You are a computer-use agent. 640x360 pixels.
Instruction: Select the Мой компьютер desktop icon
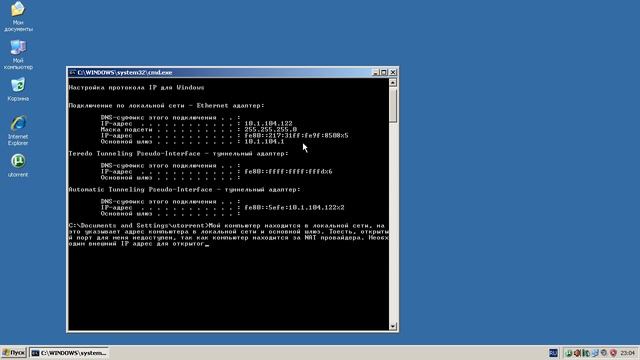[x=18, y=54]
